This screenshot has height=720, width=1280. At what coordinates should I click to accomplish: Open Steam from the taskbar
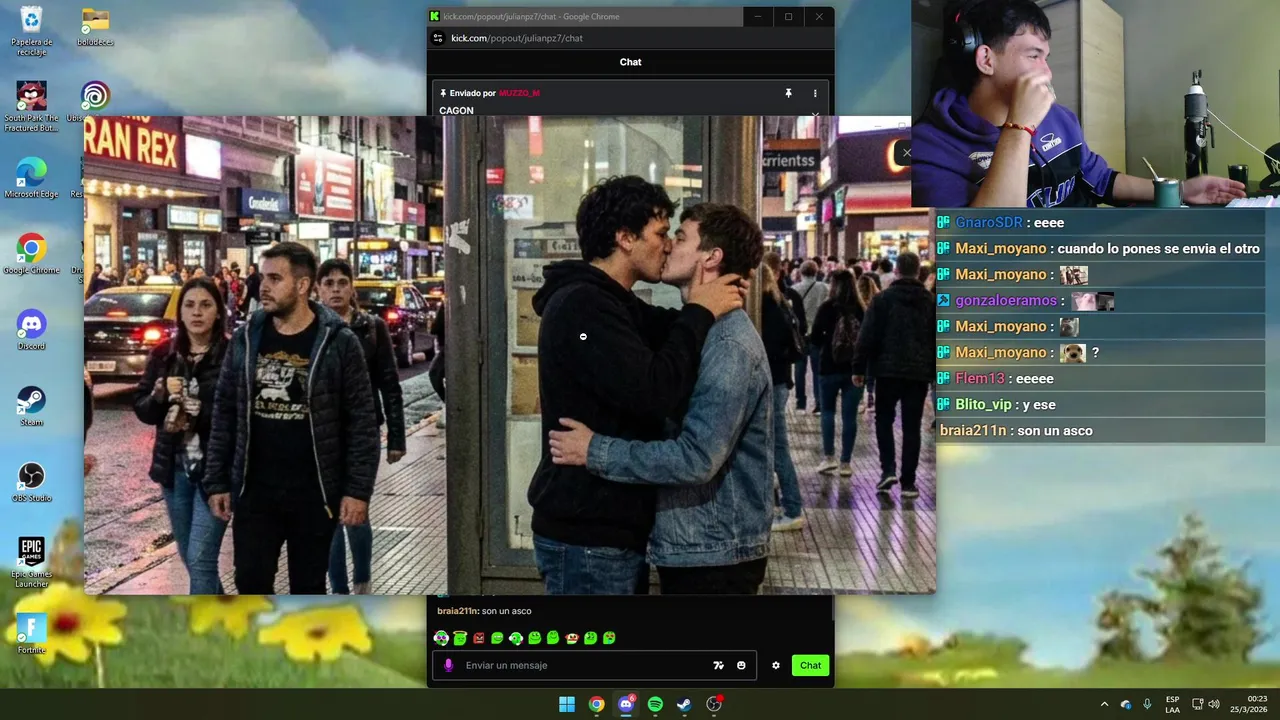click(684, 704)
